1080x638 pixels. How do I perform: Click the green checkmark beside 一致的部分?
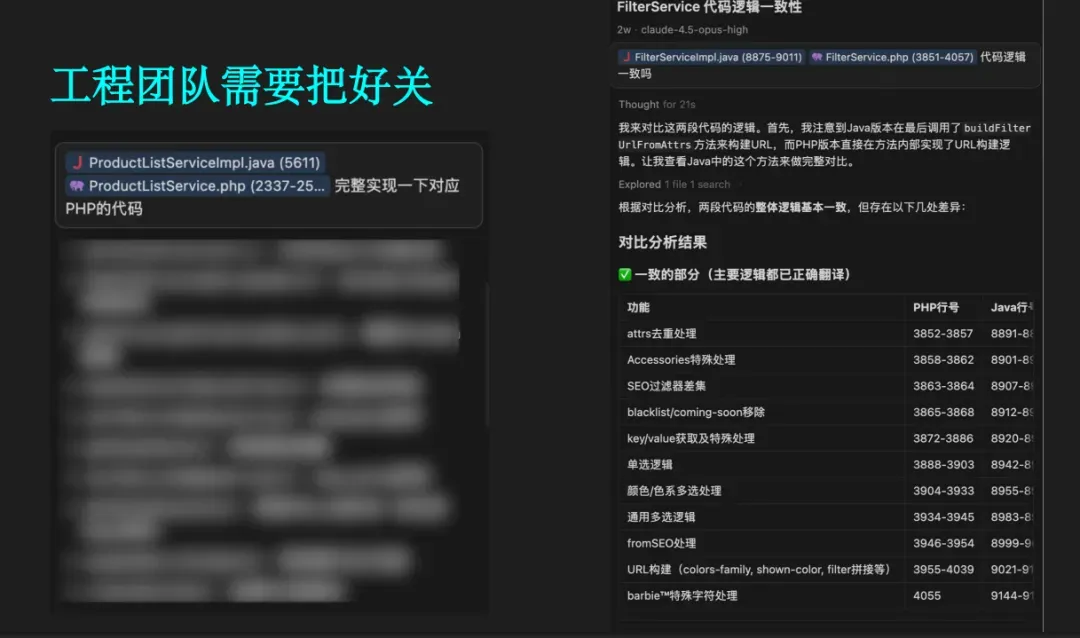[625, 275]
